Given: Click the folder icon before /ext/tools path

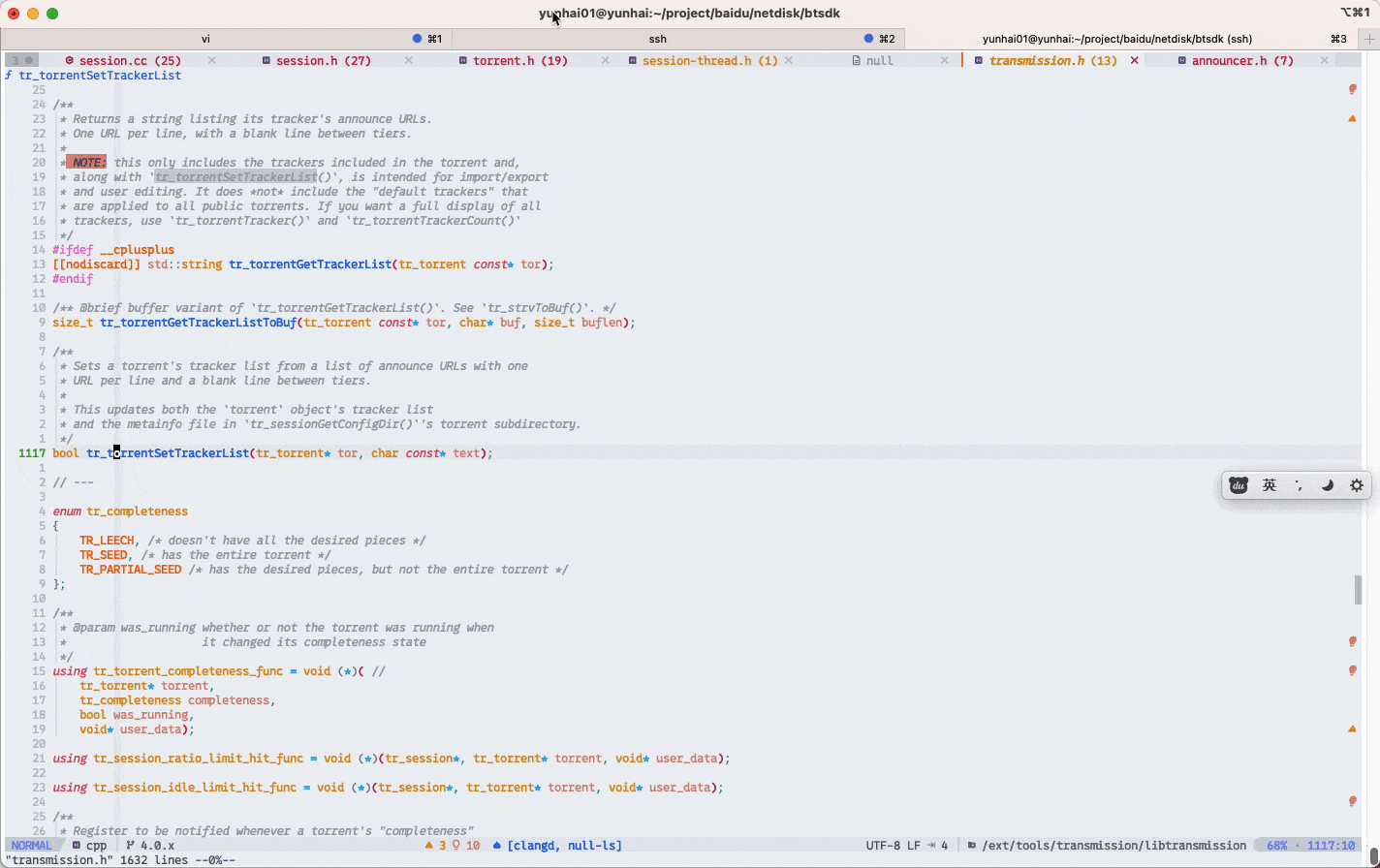Looking at the screenshot, I should coord(972,846).
